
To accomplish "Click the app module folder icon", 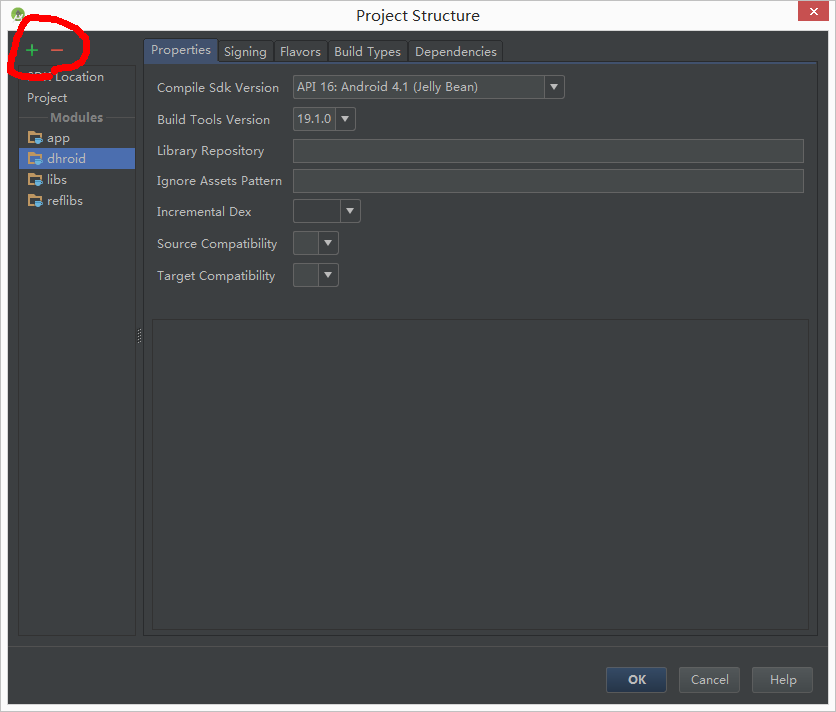I will click(35, 138).
